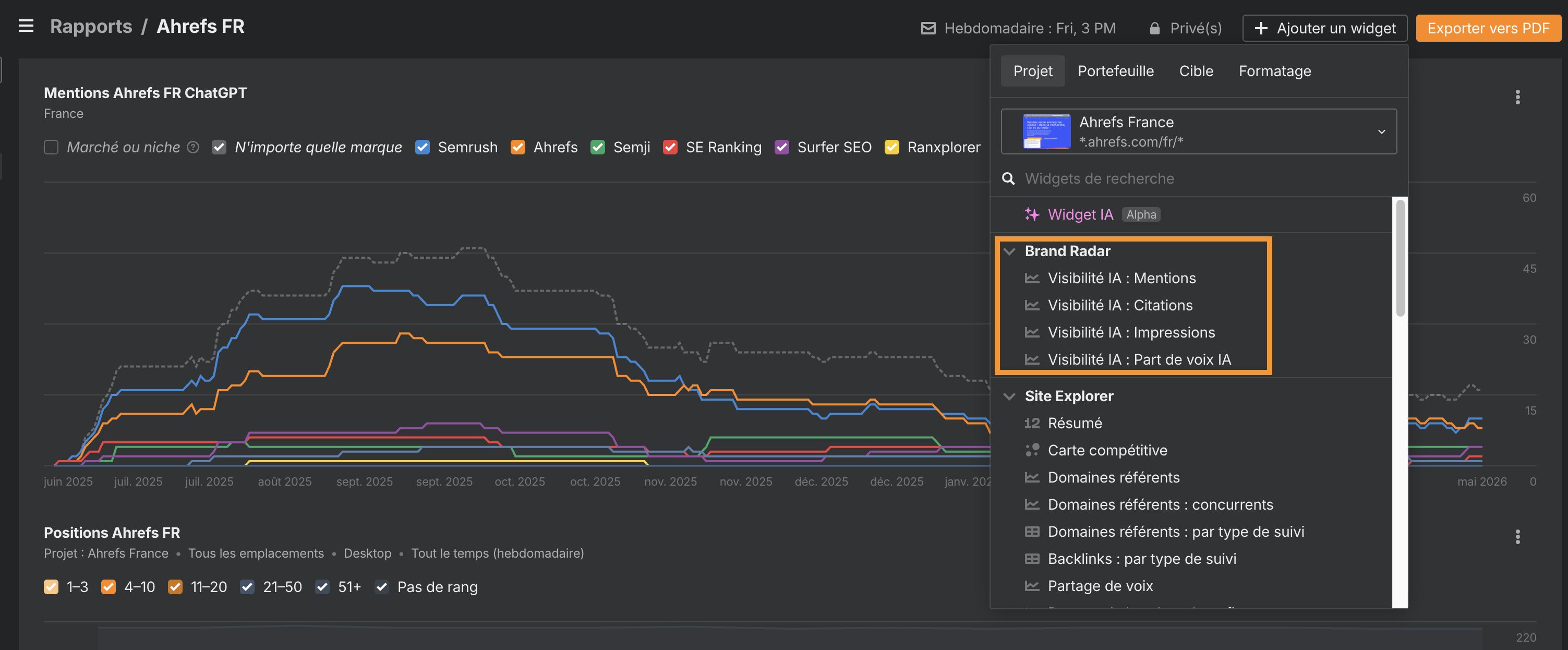Open the hamburger navigation menu
This screenshot has height=650, width=1568.
click(26, 26)
